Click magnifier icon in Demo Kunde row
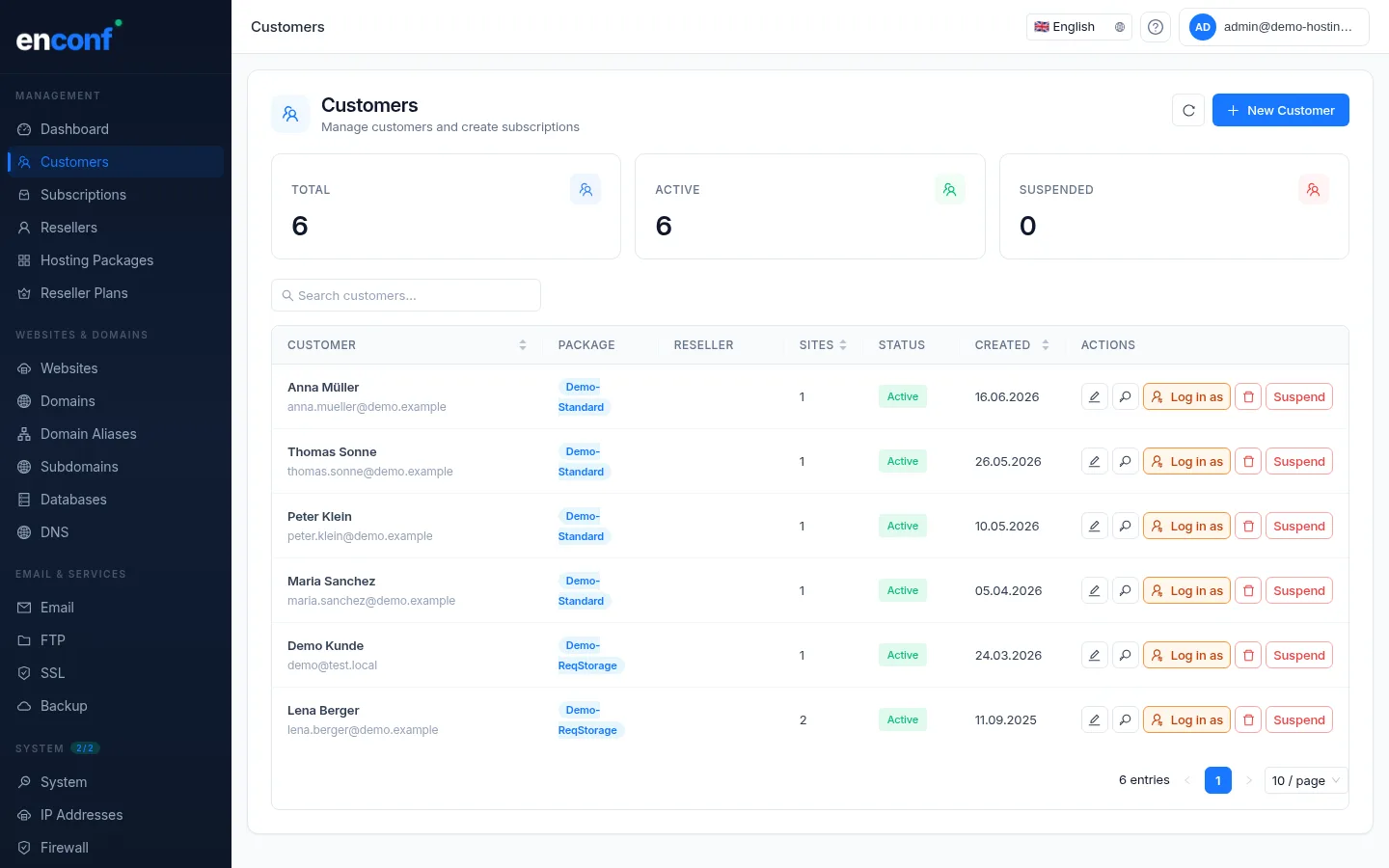The width and height of the screenshot is (1389, 868). pyautogui.click(x=1125, y=655)
